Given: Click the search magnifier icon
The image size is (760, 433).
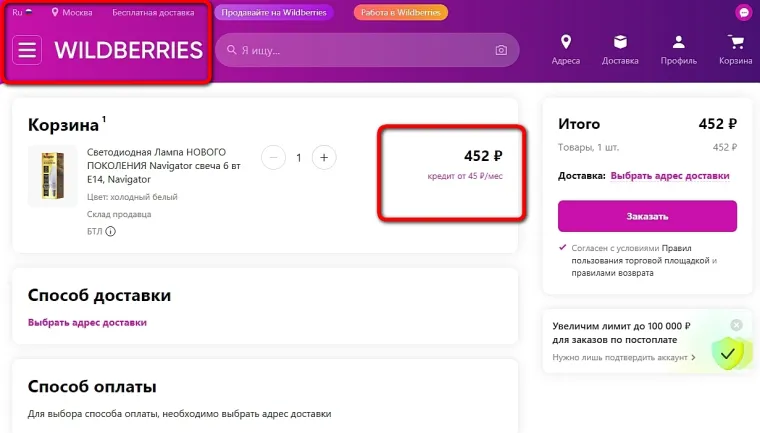Looking at the screenshot, I should (232, 50).
